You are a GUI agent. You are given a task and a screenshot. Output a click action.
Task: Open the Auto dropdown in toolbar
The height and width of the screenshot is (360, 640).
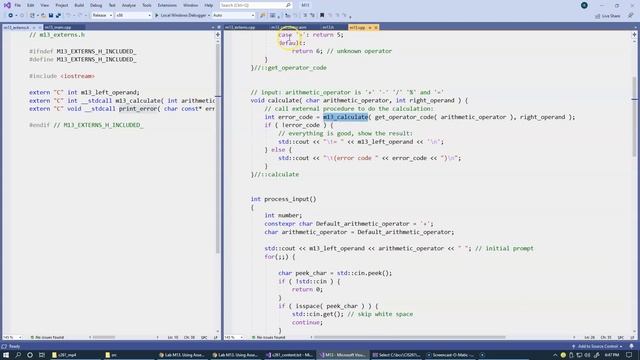233,16
